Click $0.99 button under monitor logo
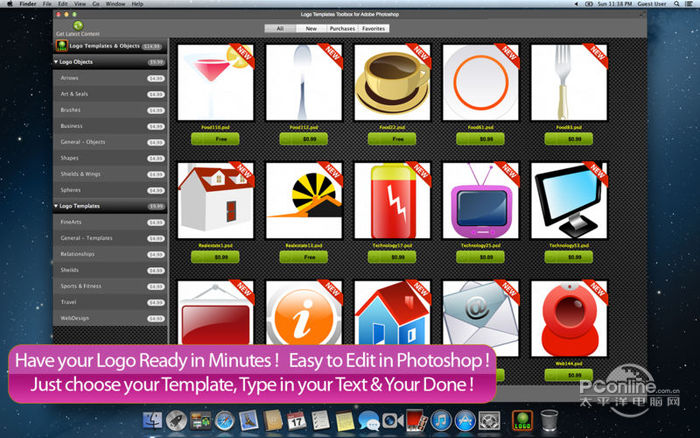This screenshot has height=438, width=700. point(569,257)
